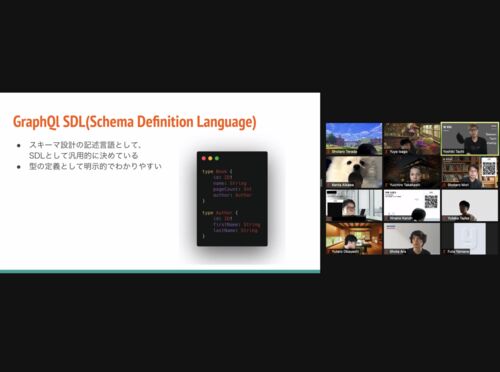Click the lastName: String line in the code
Viewport: 500px width, 372px height.
coord(235,230)
